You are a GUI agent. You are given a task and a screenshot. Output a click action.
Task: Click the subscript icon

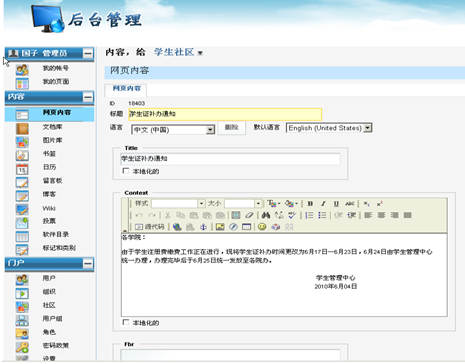pos(366,204)
